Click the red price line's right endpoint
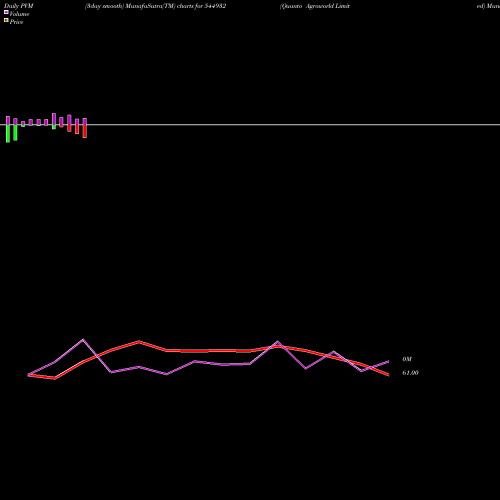The image size is (500, 500). 388,375
